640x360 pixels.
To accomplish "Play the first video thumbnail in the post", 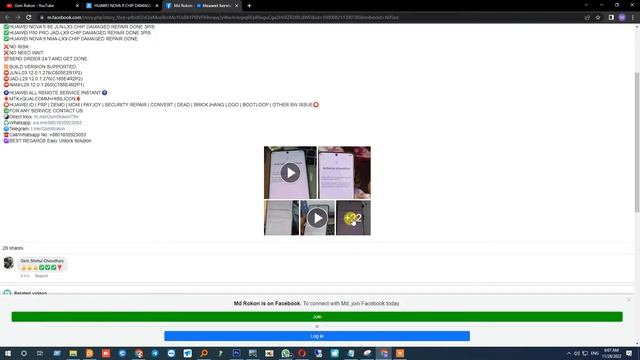I will [290, 173].
